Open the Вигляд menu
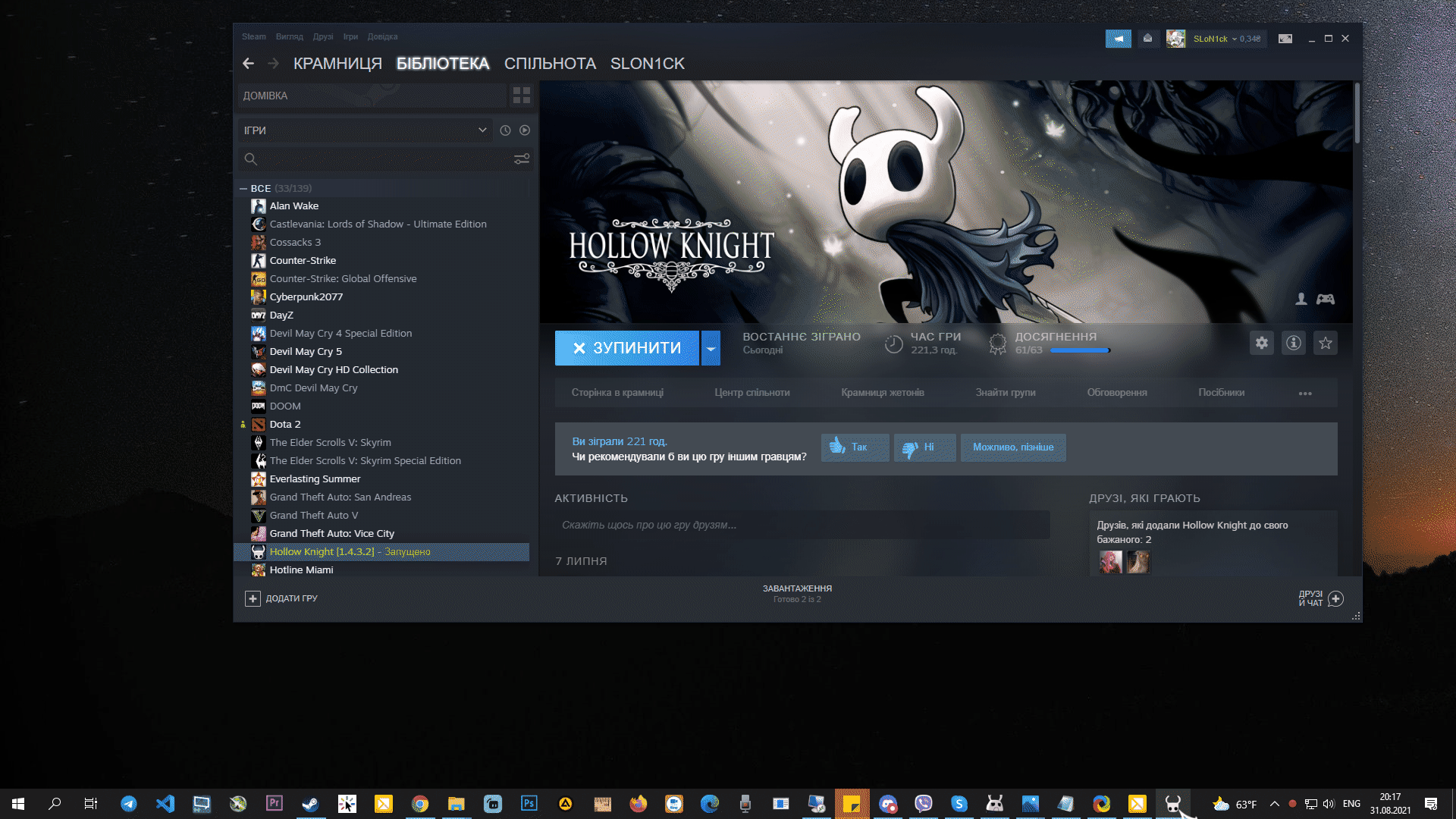1456x819 pixels. pyautogui.click(x=289, y=36)
